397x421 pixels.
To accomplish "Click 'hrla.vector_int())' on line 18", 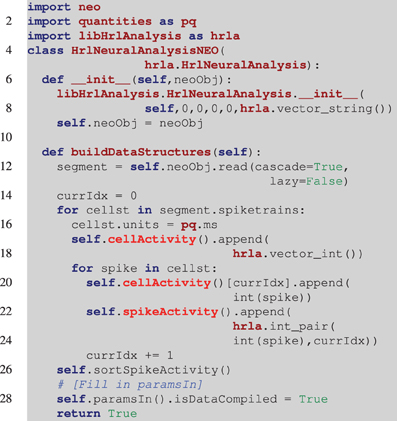I will coord(298,254).
